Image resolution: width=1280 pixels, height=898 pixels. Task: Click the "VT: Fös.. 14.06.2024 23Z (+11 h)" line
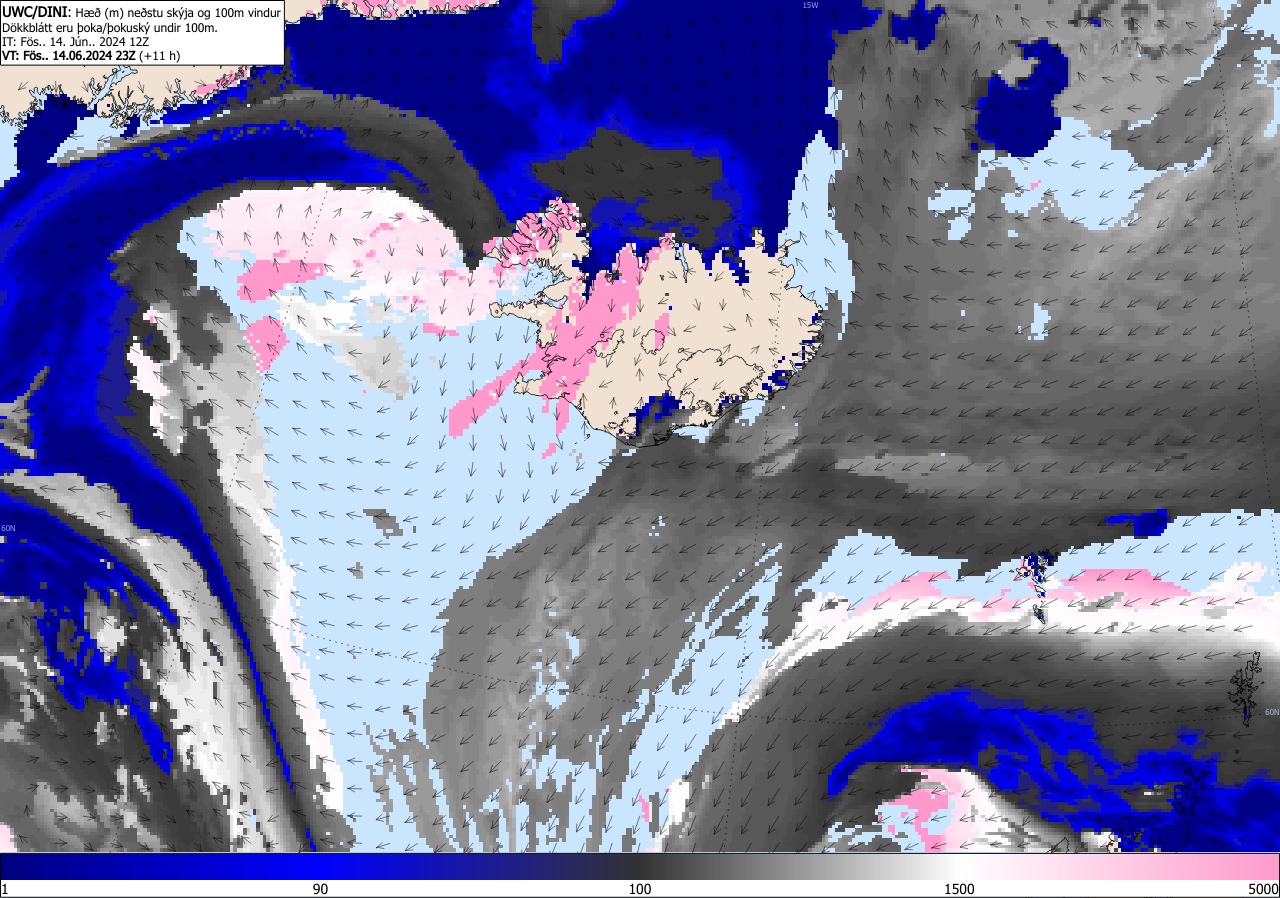click(91, 56)
